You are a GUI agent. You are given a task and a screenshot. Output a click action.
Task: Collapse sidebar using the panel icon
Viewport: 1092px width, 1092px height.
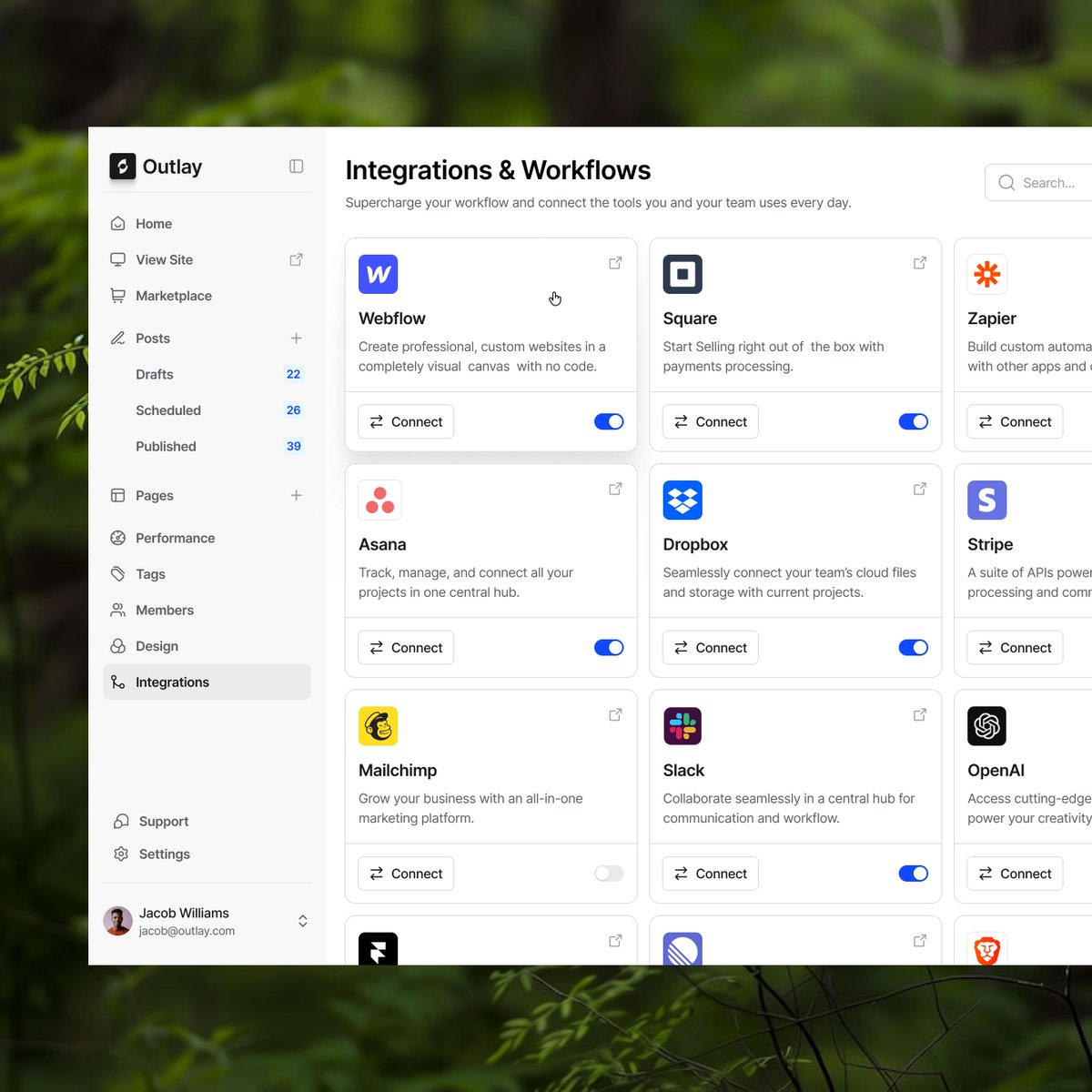(296, 167)
